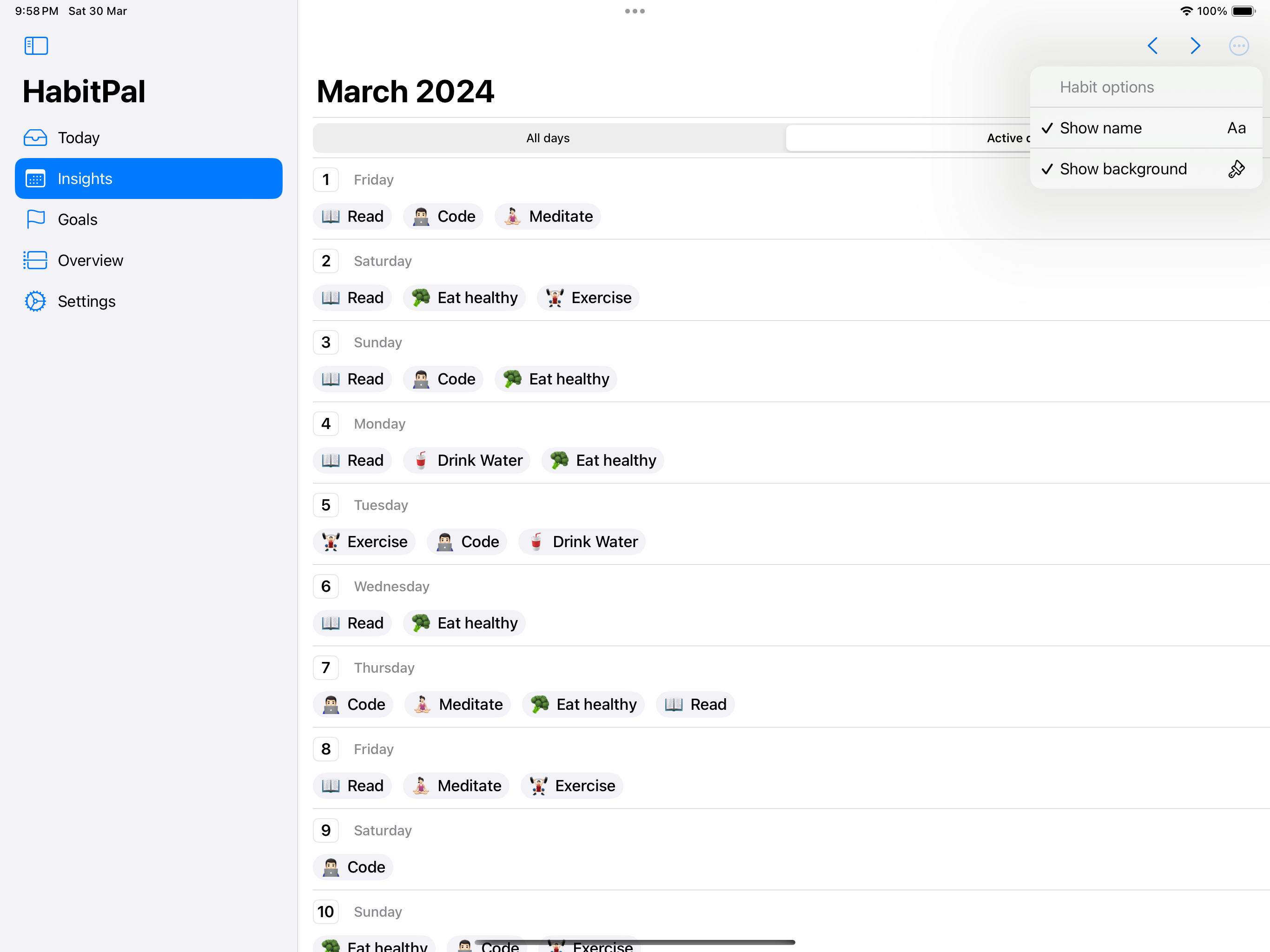The width and height of the screenshot is (1270, 952).
Task: Open Today in the sidebar
Action: (149, 138)
